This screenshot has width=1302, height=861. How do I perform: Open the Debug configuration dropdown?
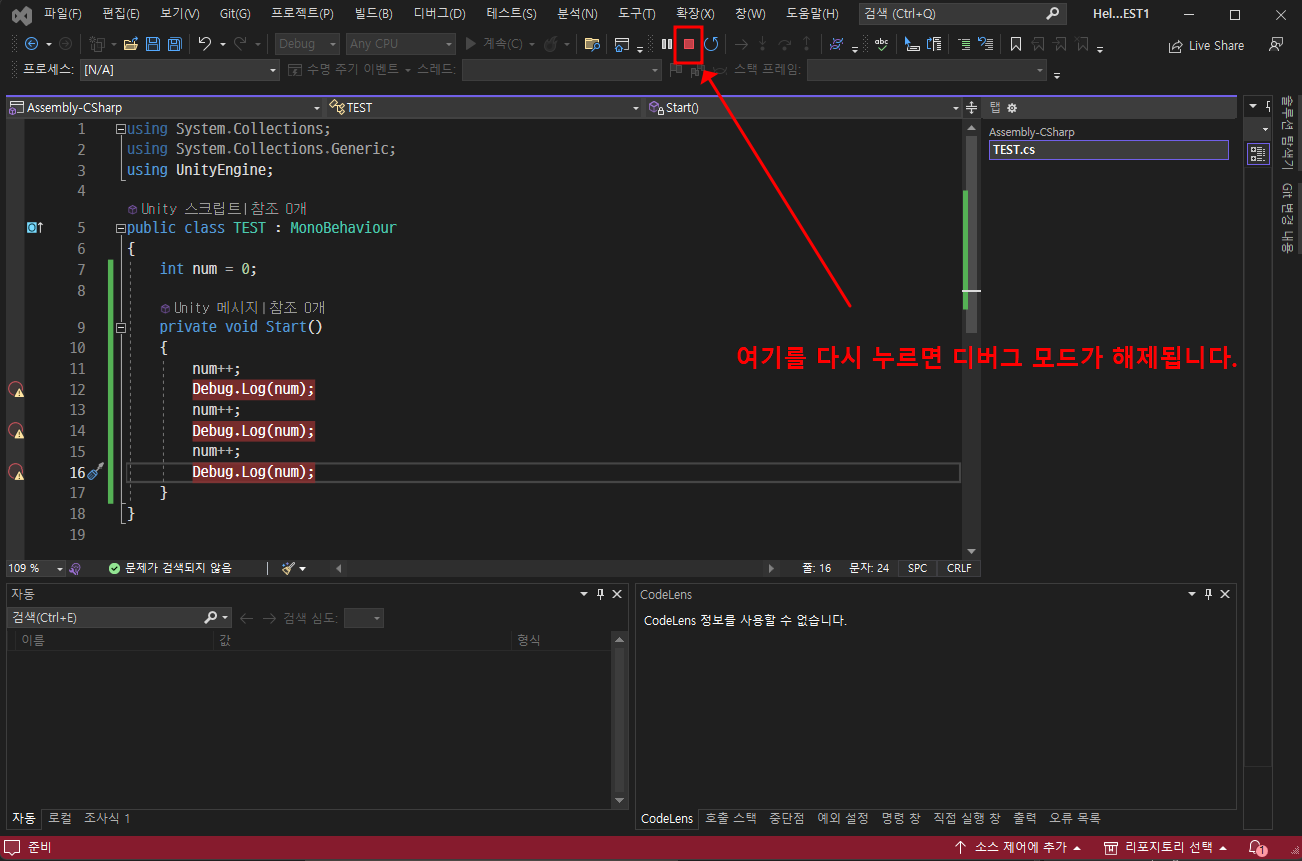tap(308, 44)
